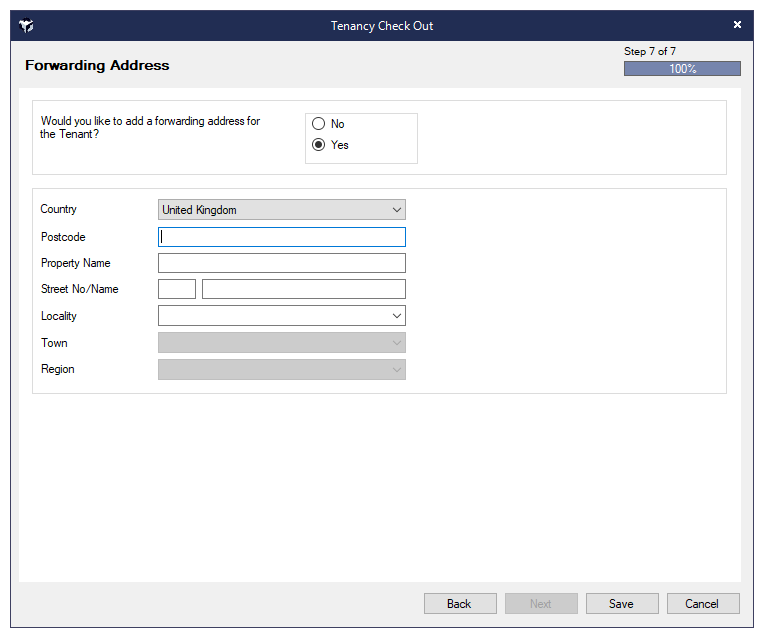This screenshot has height=638, width=764.
Task: Click the Forwarding Address heading
Action: pos(97,66)
